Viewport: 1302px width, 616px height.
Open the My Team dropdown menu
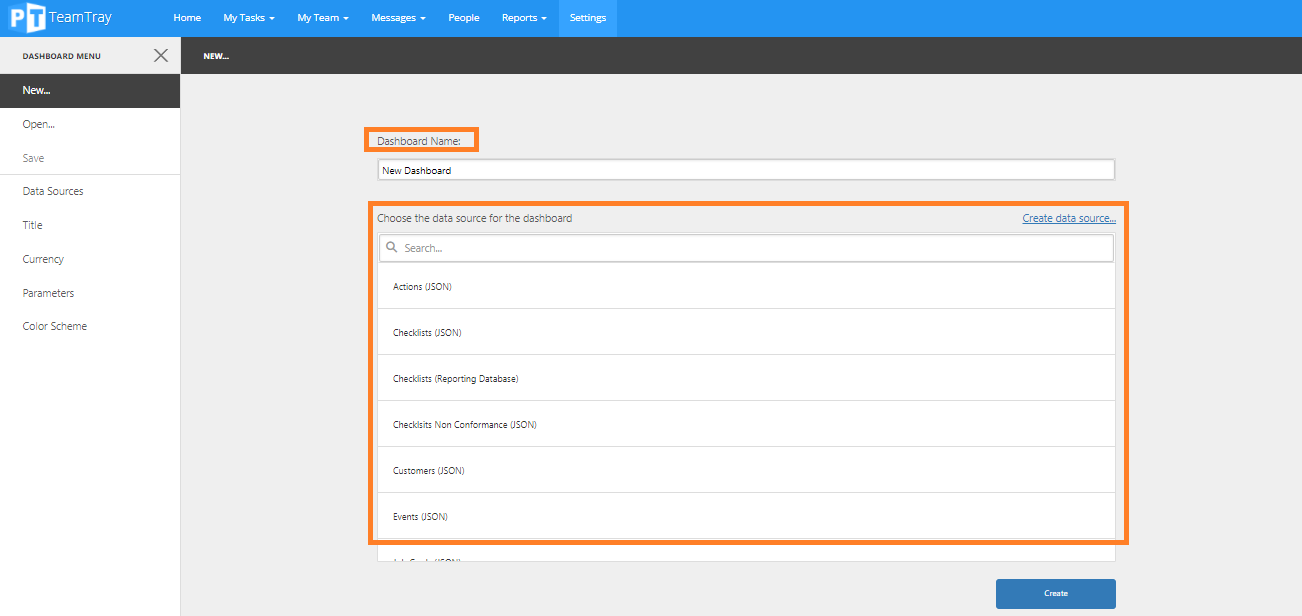pyautogui.click(x=322, y=17)
